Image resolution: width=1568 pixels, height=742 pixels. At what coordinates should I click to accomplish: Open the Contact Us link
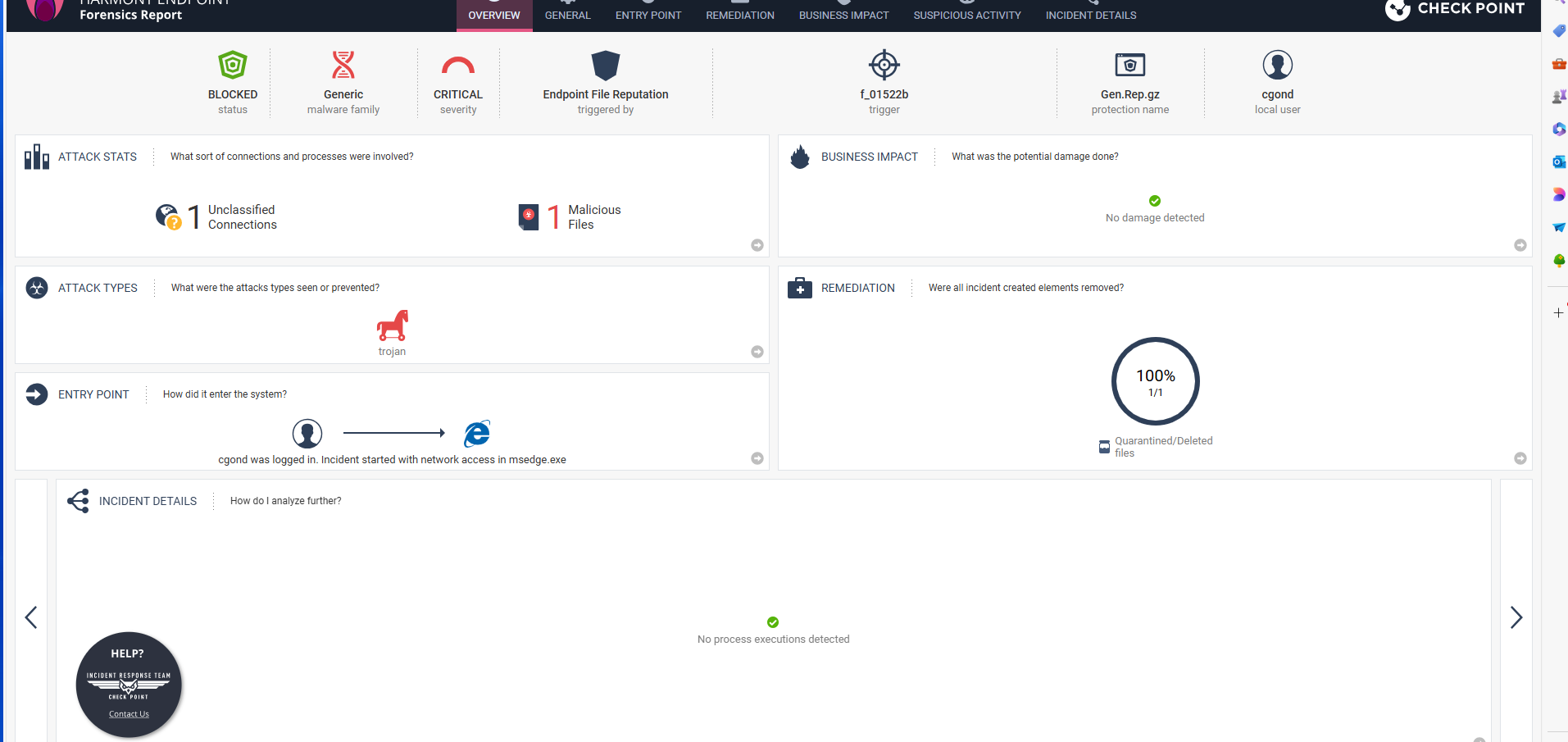pos(129,714)
